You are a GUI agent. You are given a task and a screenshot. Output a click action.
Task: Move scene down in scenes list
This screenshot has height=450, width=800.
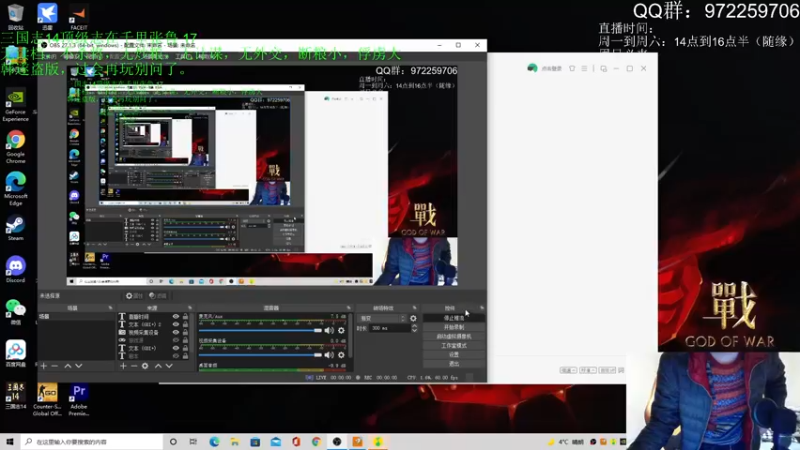tap(79, 366)
